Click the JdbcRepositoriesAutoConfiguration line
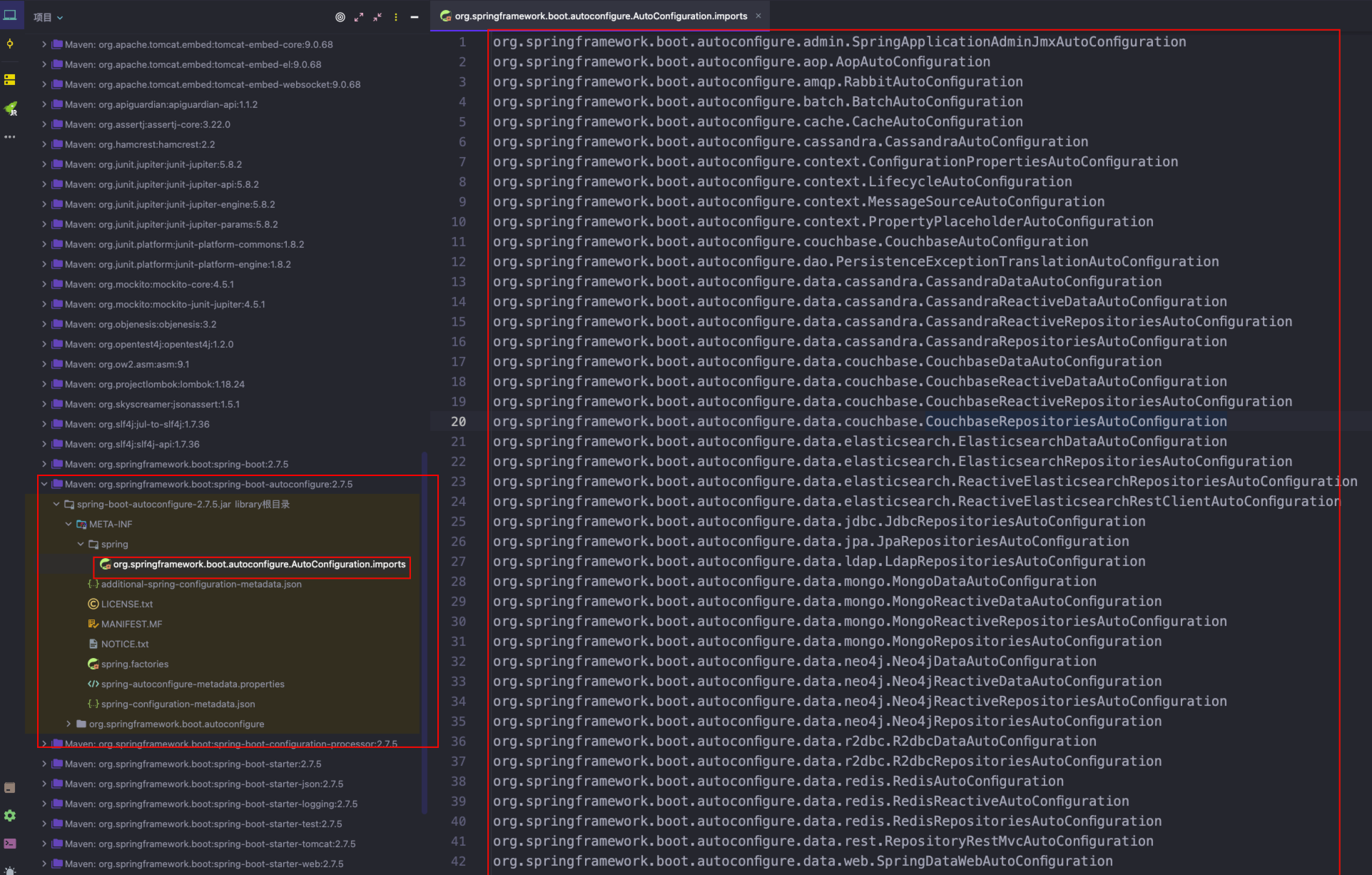The image size is (1372, 875). pos(819,522)
